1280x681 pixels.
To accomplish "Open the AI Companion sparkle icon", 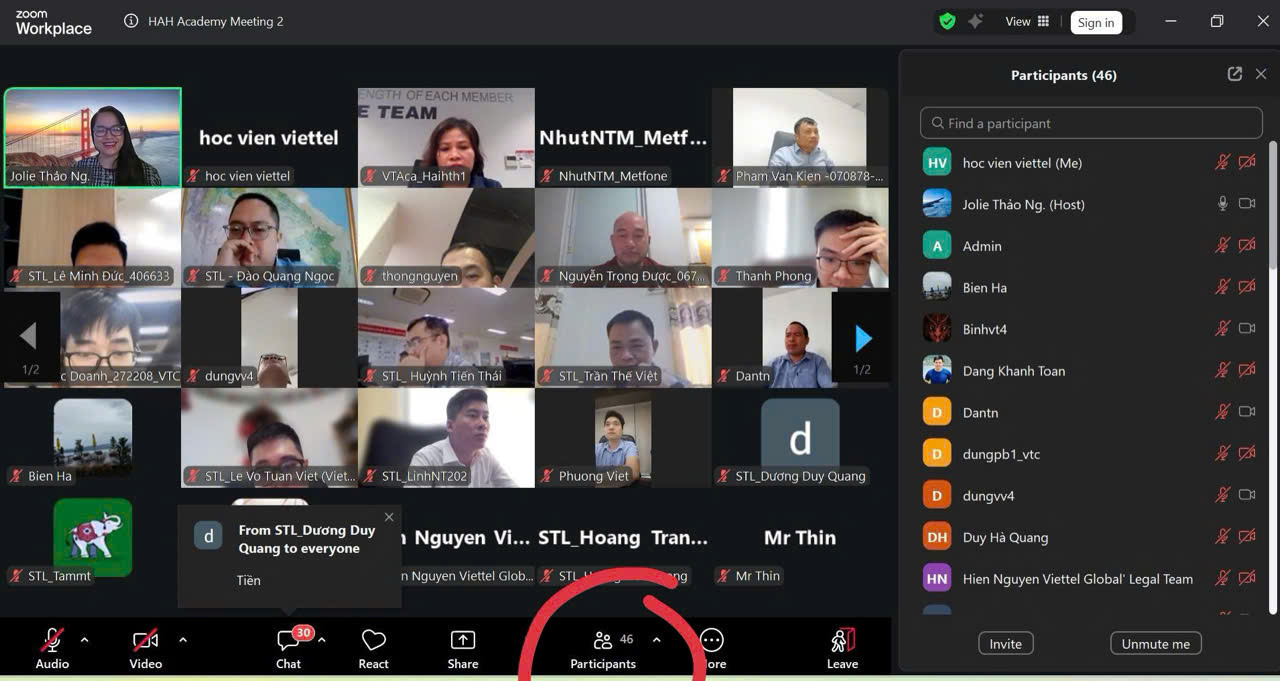I will tap(975, 21).
